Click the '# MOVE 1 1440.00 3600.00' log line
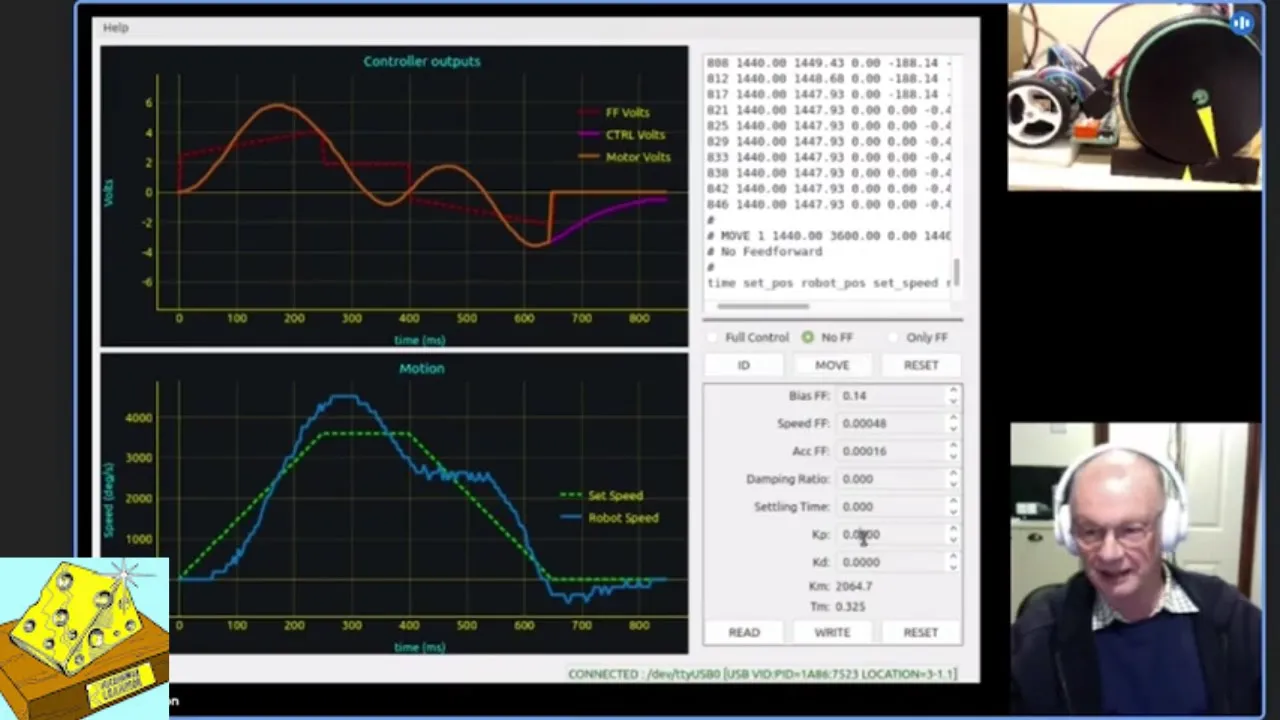The image size is (1280, 720). (828, 236)
